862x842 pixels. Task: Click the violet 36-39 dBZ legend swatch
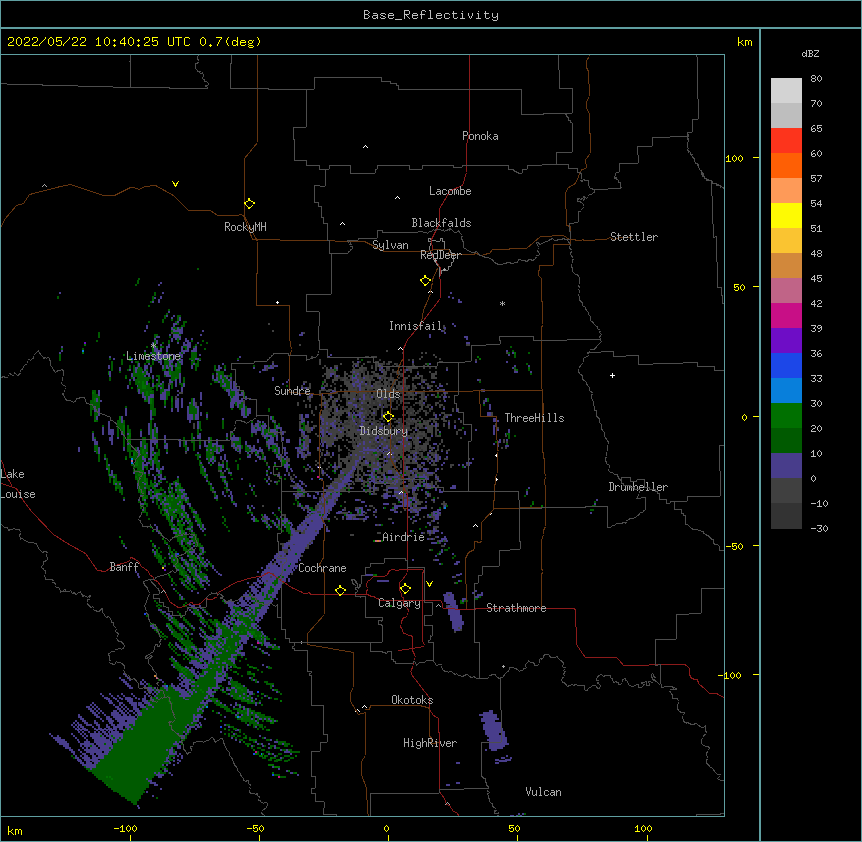point(786,341)
